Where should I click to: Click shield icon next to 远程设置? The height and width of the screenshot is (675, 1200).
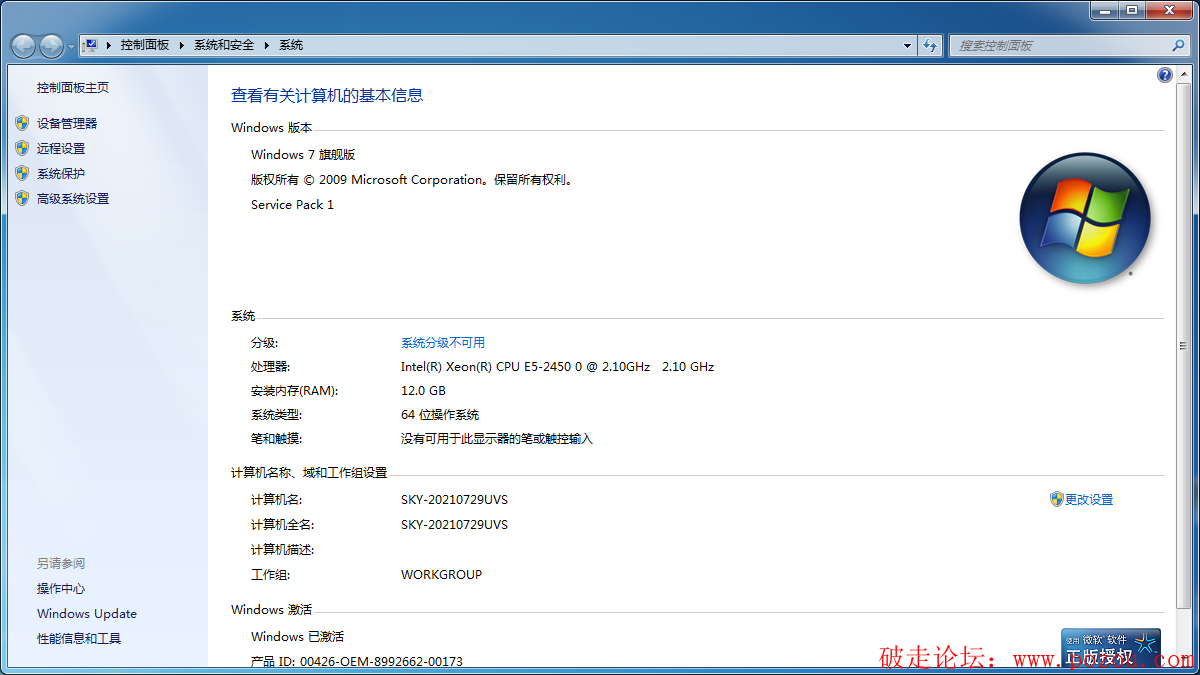[x=22, y=148]
